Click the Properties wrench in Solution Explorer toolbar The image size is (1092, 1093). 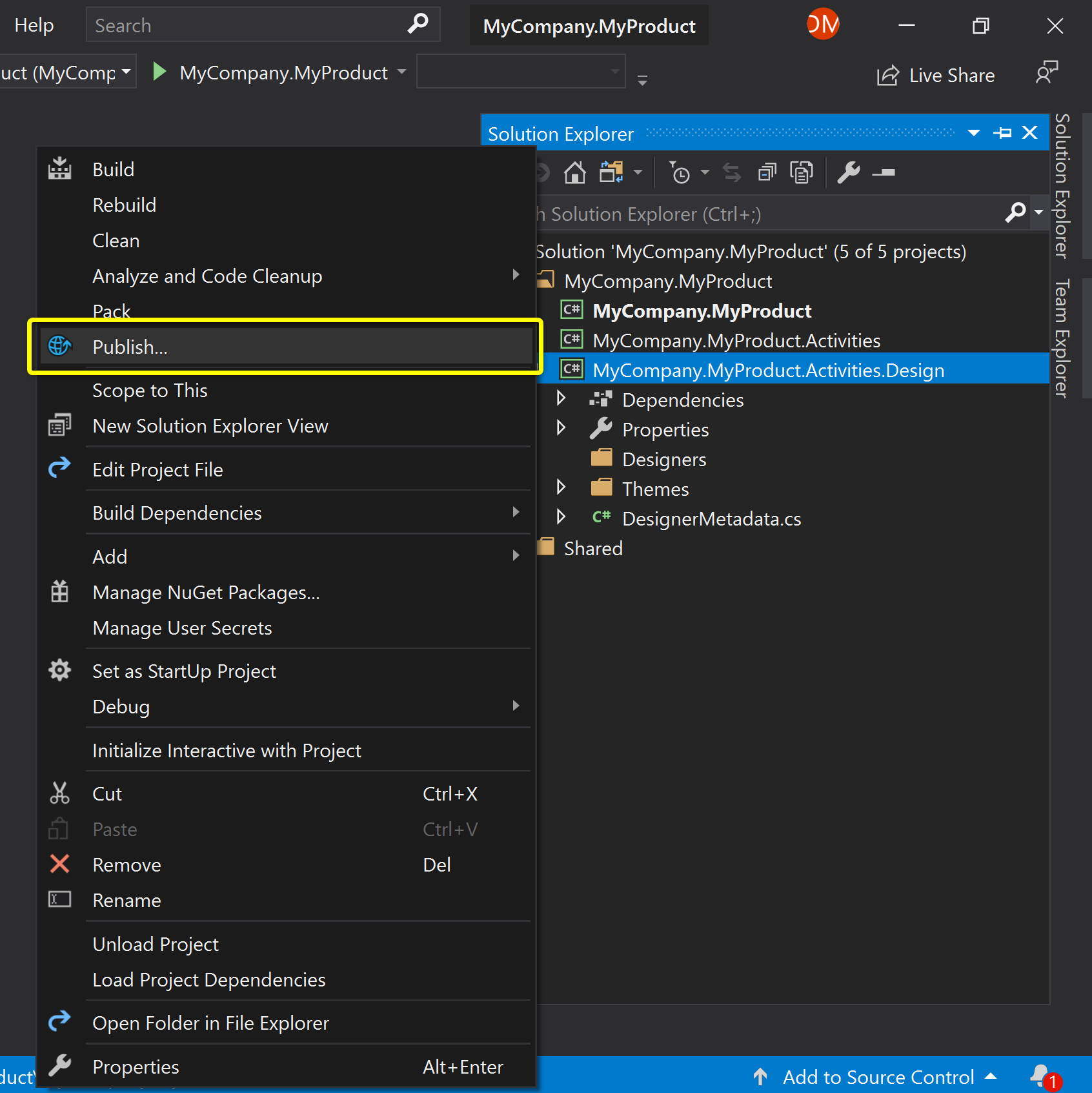pyautogui.click(x=849, y=172)
